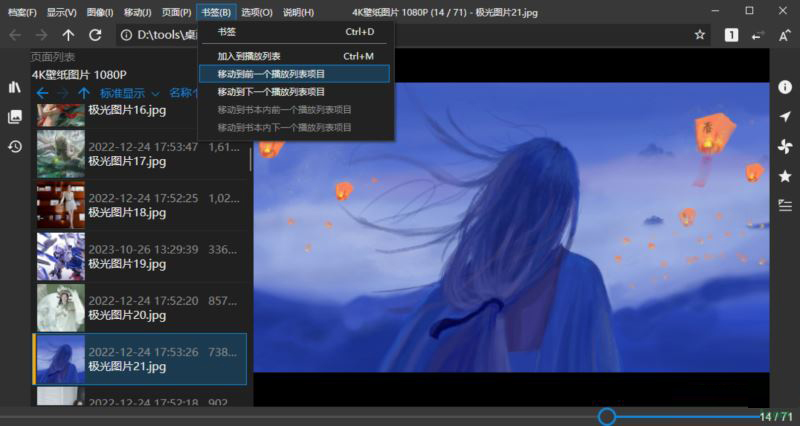
Task: Close the 书签(B) menu in the menu bar
Action: [216, 12]
